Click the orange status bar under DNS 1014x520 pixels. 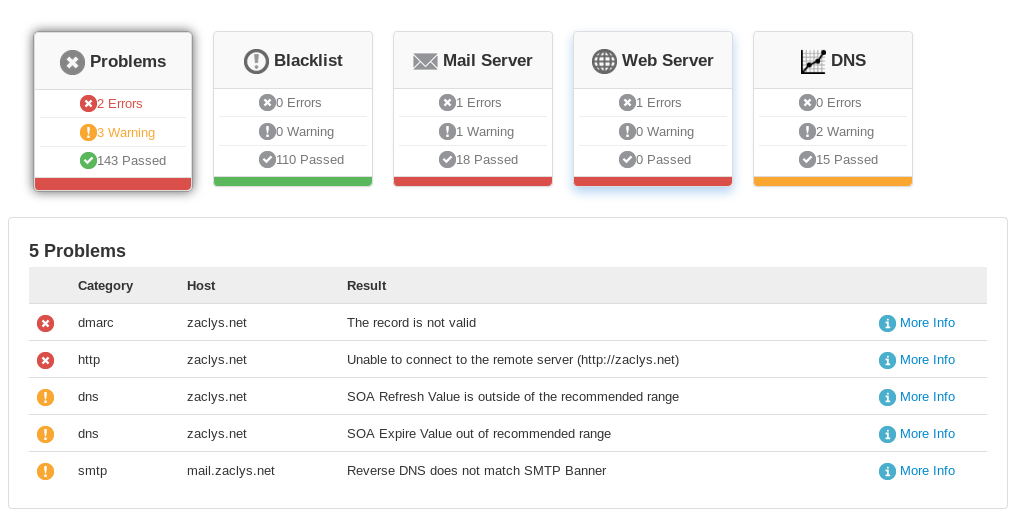pos(832,181)
